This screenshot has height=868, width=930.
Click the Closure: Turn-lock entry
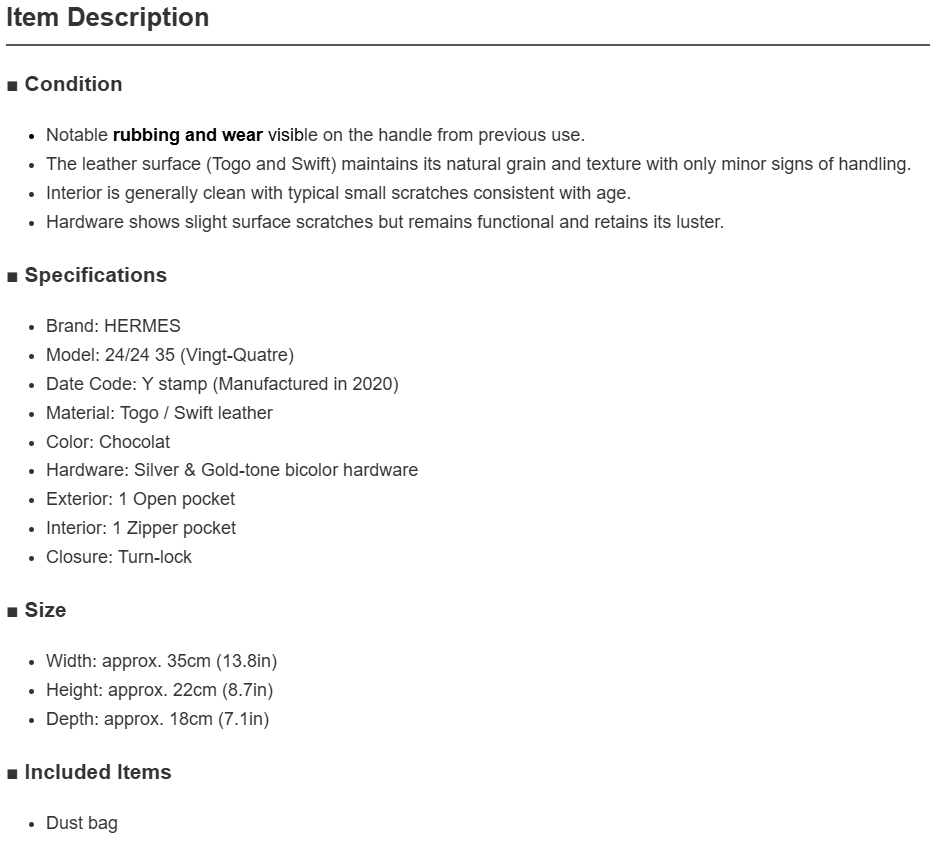(119, 557)
